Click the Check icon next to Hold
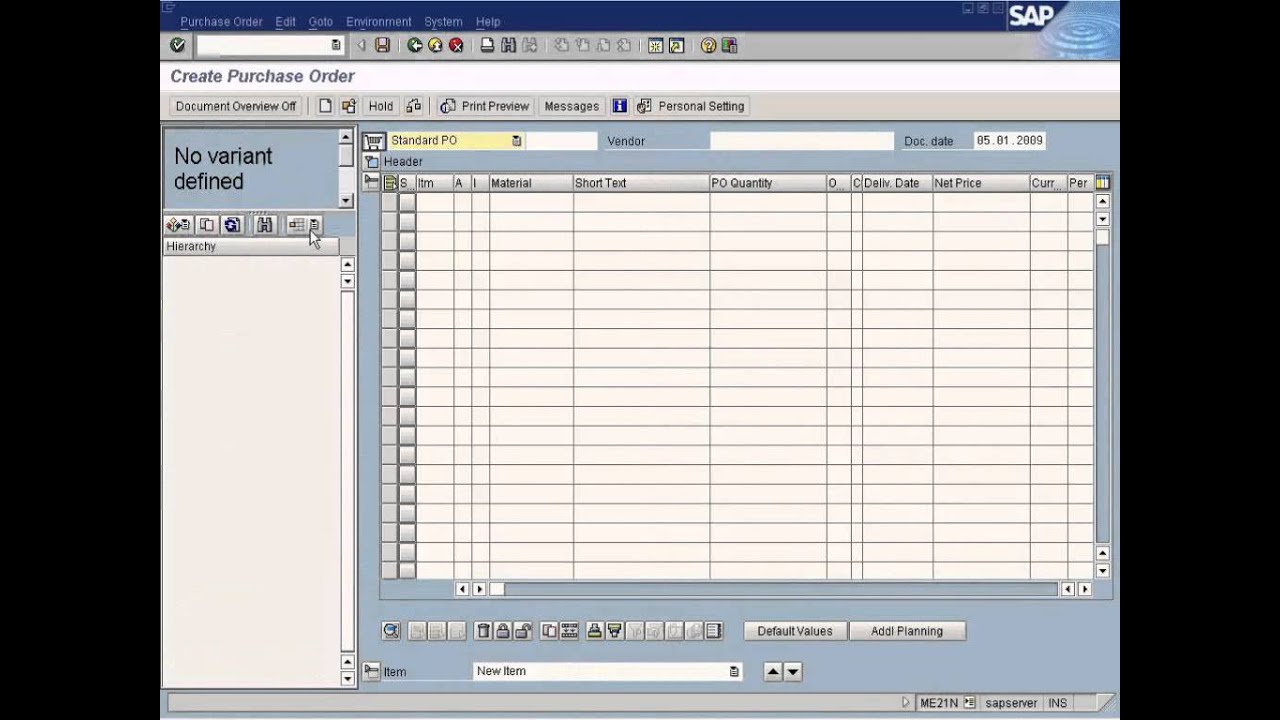This screenshot has width=1280, height=720. [x=414, y=106]
